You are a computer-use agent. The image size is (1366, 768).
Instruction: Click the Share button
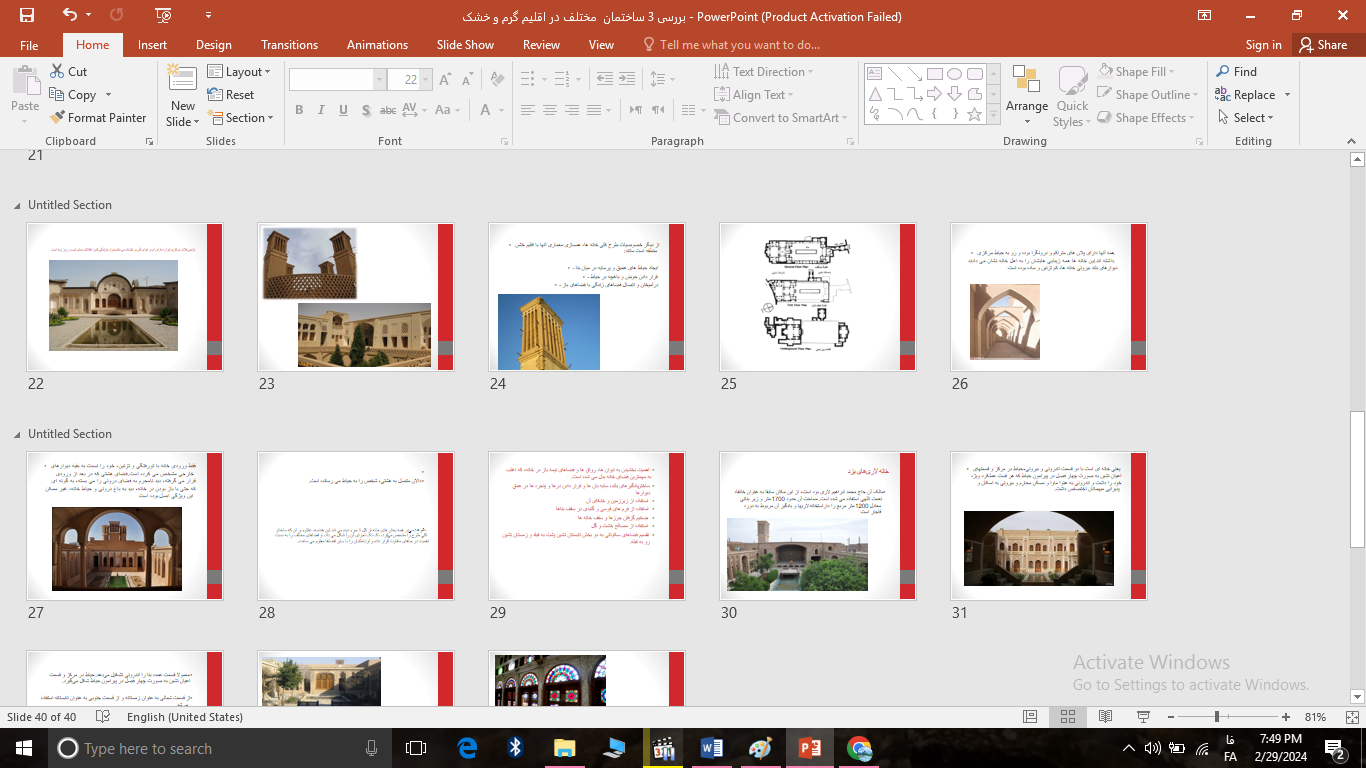[x=1322, y=45]
